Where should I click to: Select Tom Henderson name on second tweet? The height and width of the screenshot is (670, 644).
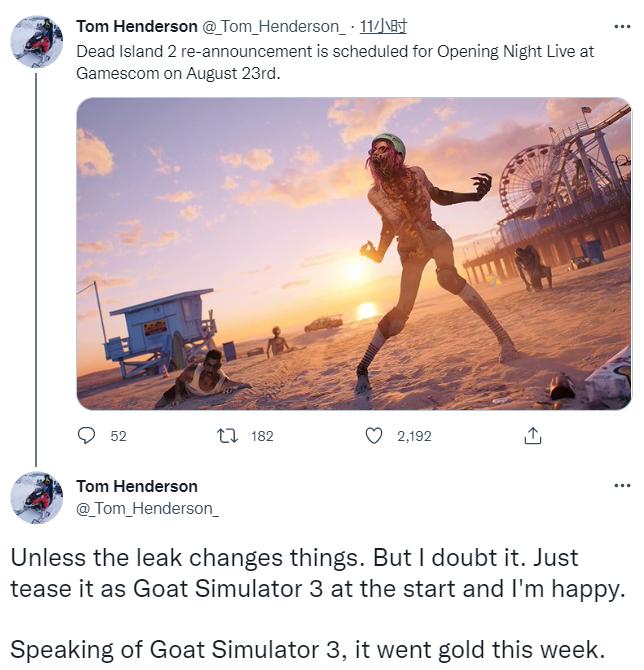click(137, 486)
